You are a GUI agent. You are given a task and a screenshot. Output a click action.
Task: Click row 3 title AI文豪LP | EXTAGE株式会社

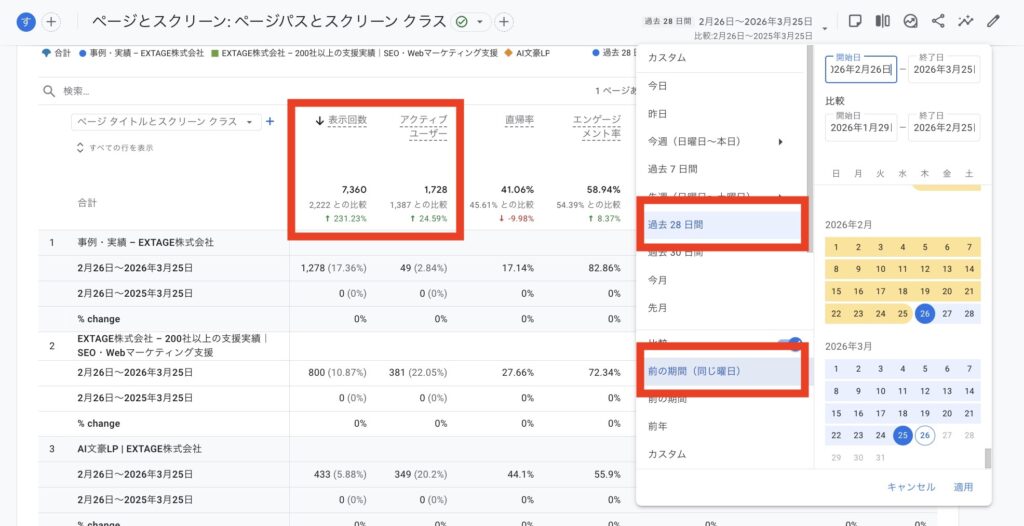pyautogui.click(x=139, y=449)
